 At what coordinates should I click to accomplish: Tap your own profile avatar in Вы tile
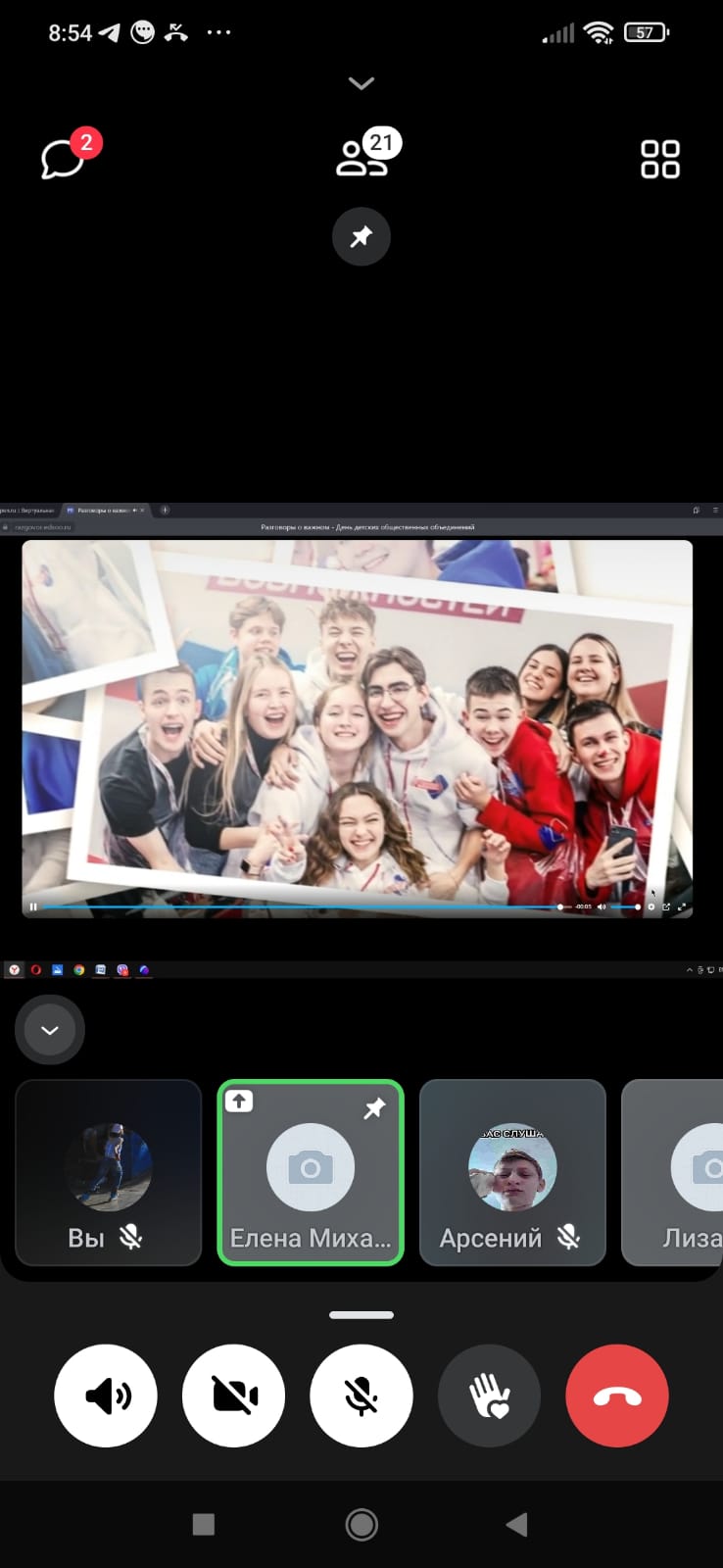click(x=109, y=1167)
